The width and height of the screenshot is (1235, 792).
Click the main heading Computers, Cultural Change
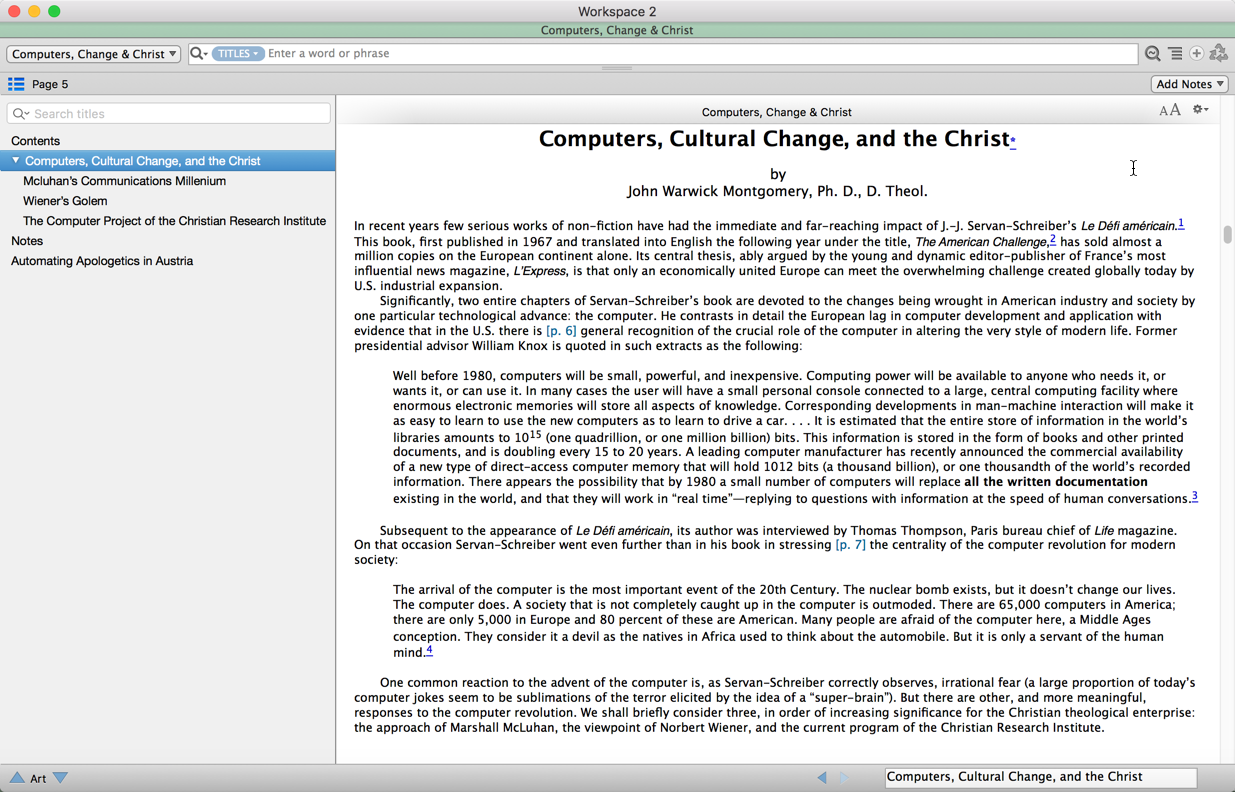[x=774, y=139]
